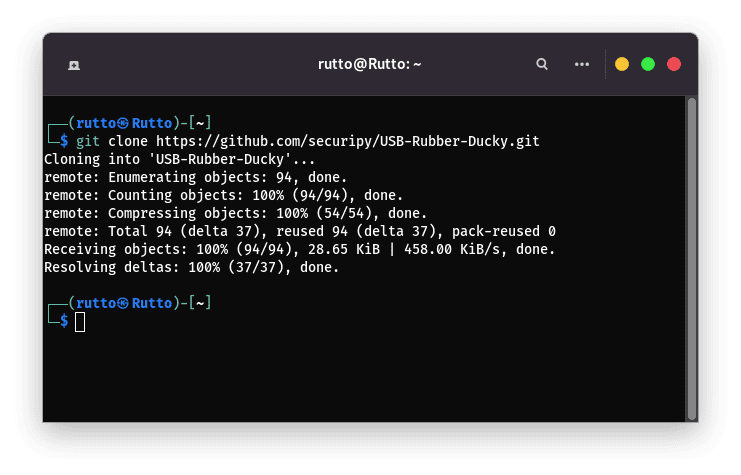The height and width of the screenshot is (475, 741).
Task: Open the terminal search icon
Action: (542, 64)
